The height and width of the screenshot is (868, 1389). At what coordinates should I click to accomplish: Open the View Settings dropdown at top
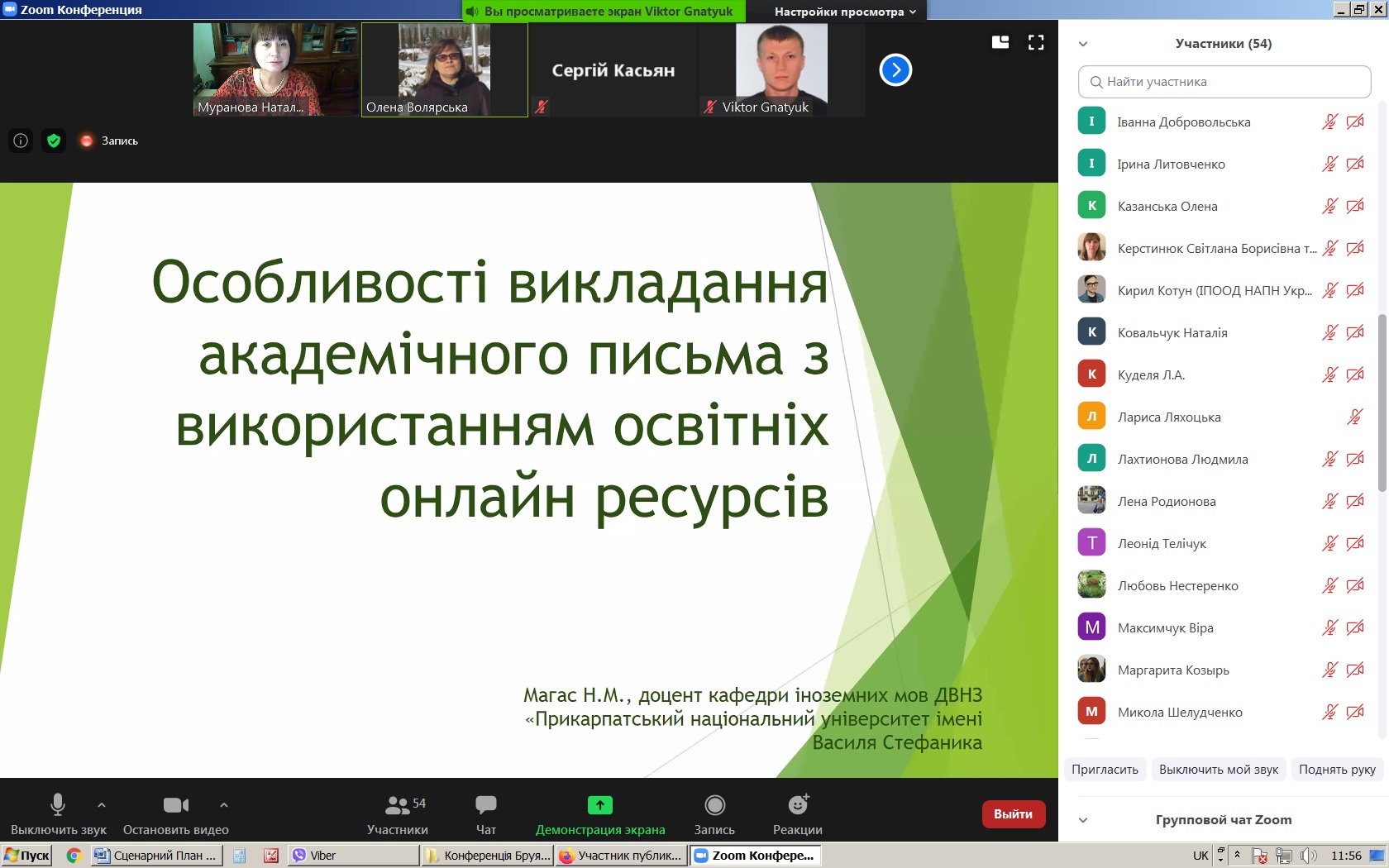click(x=844, y=12)
